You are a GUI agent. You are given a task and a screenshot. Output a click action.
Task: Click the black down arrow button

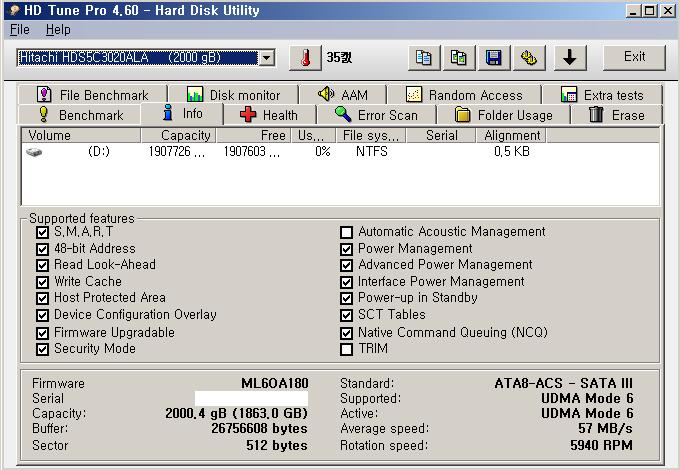569,57
